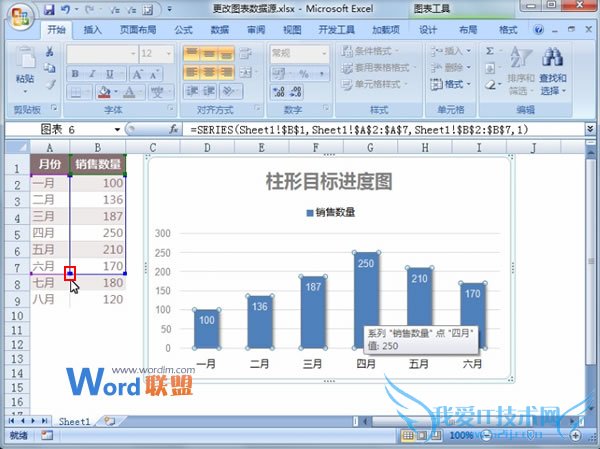Image resolution: width=600 pixels, height=449 pixels.
Task: Decrease font size with the small A
Action: [x=153, y=74]
